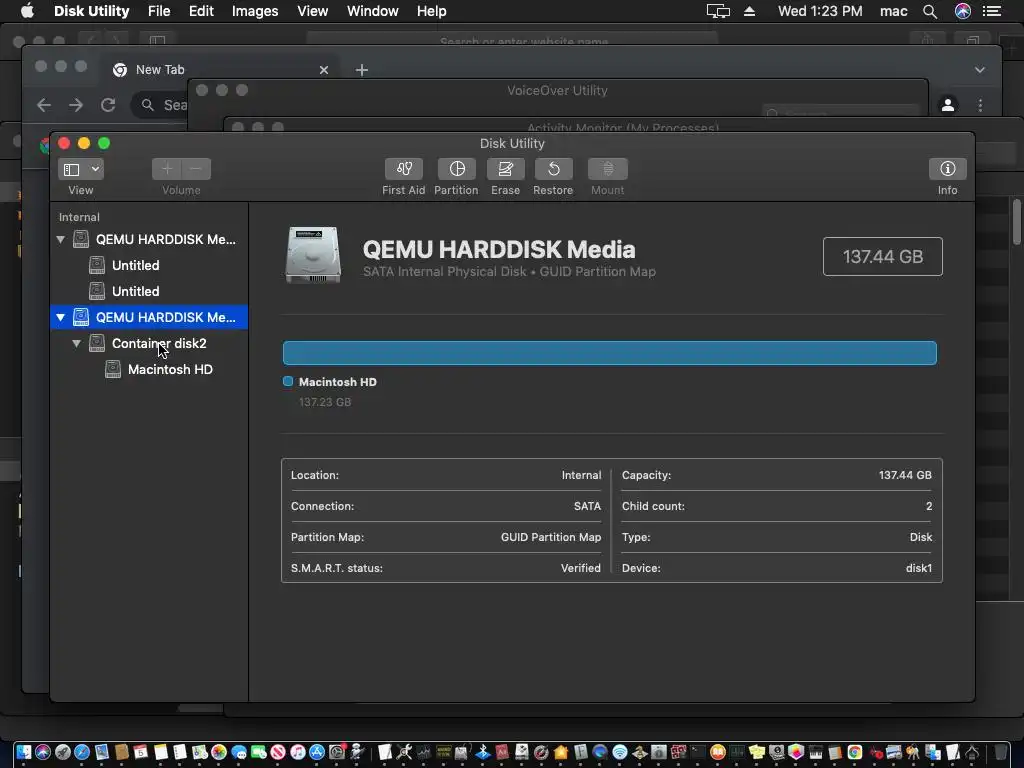Click the large hard disk drive image

pos(313,255)
